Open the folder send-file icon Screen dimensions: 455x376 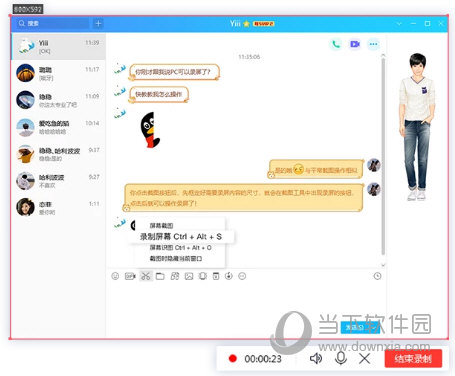(x=160, y=276)
